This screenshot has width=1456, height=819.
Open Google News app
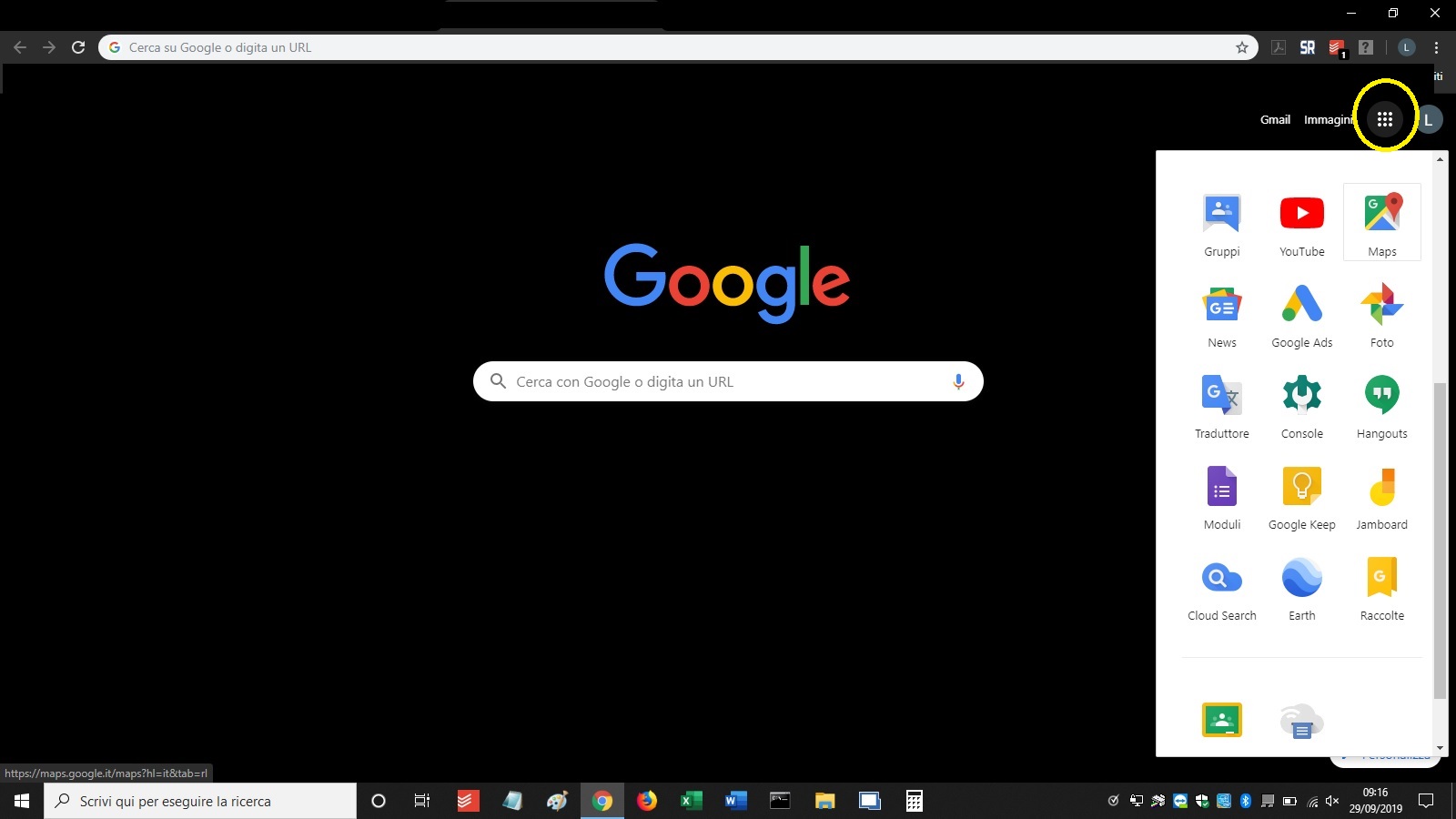[1222, 315]
